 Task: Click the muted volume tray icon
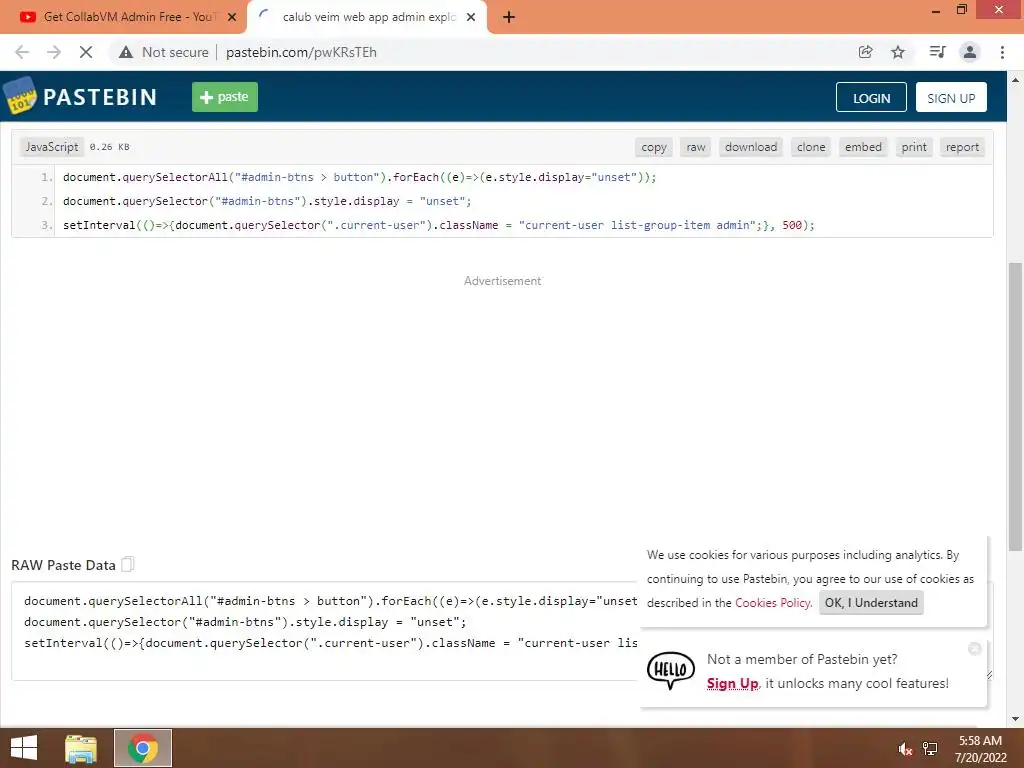pos(904,749)
